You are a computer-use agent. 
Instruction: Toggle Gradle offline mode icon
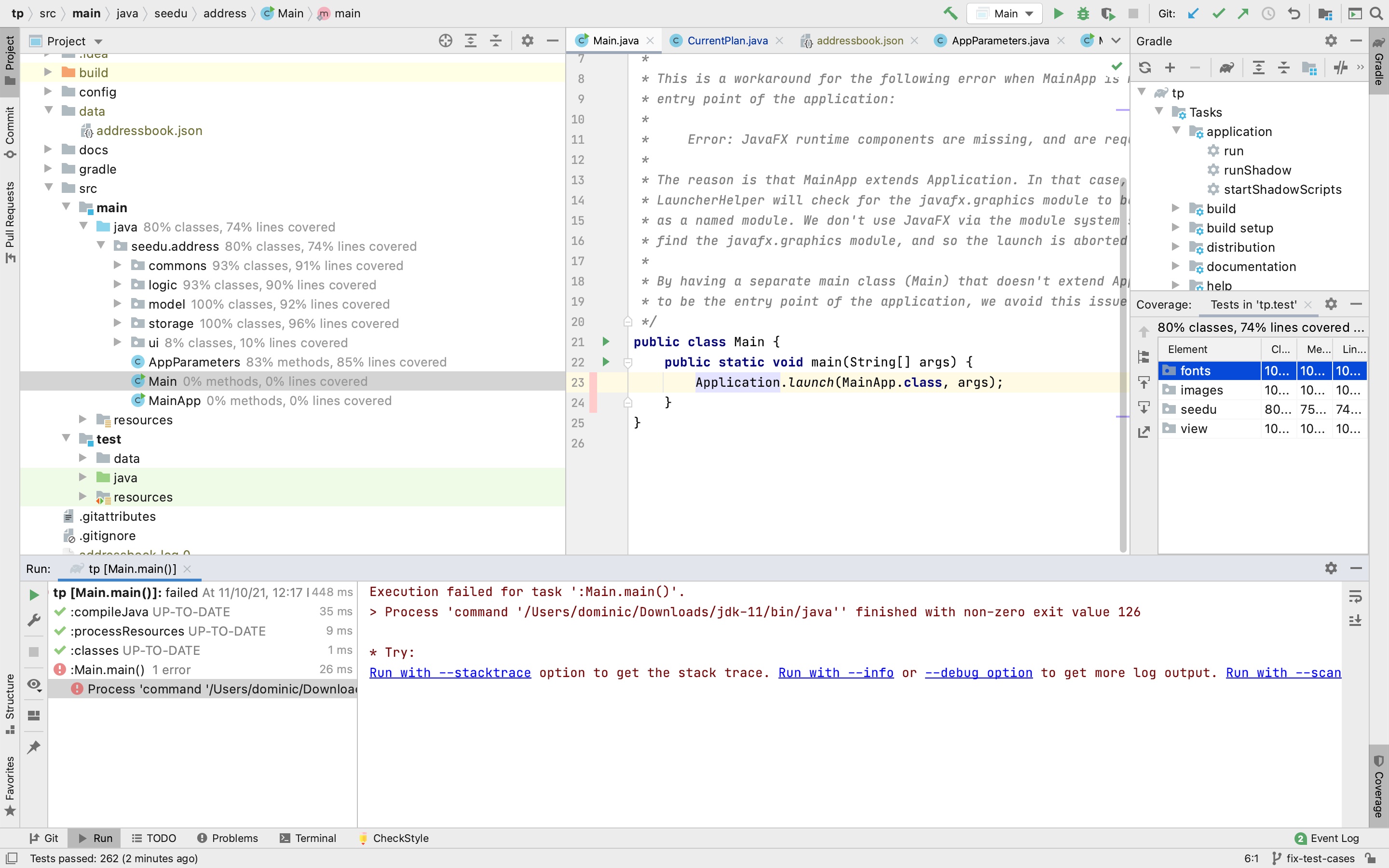pyautogui.click(x=1340, y=68)
